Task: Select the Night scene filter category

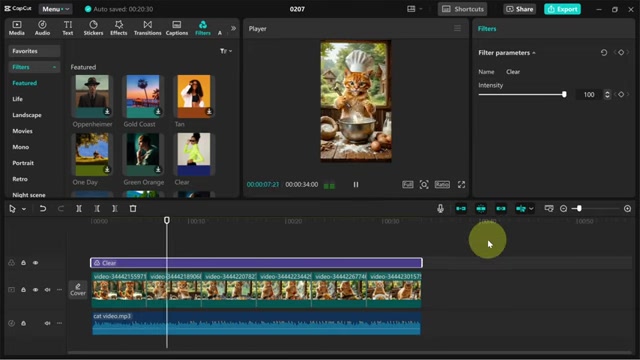Action: pyautogui.click(x=29, y=195)
